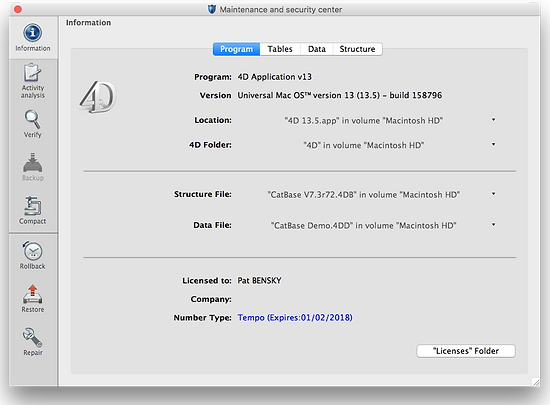Select the Restore icon
This screenshot has width=550, height=405.
[33, 294]
